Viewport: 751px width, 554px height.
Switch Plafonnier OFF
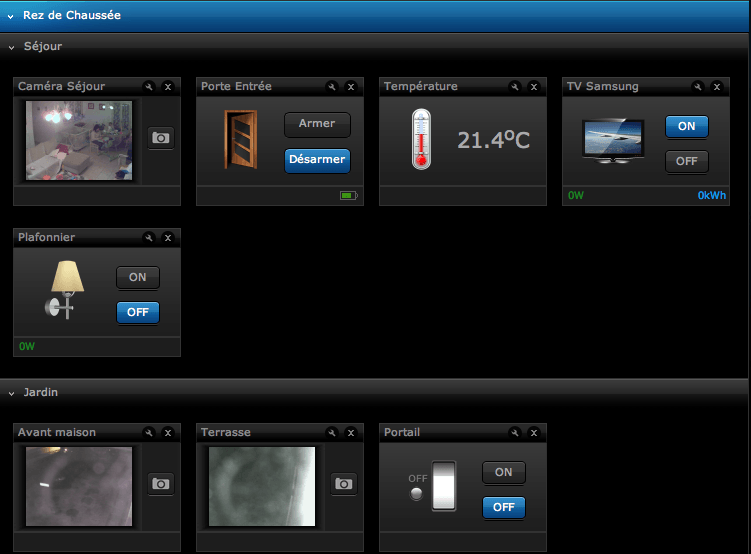pos(137,313)
